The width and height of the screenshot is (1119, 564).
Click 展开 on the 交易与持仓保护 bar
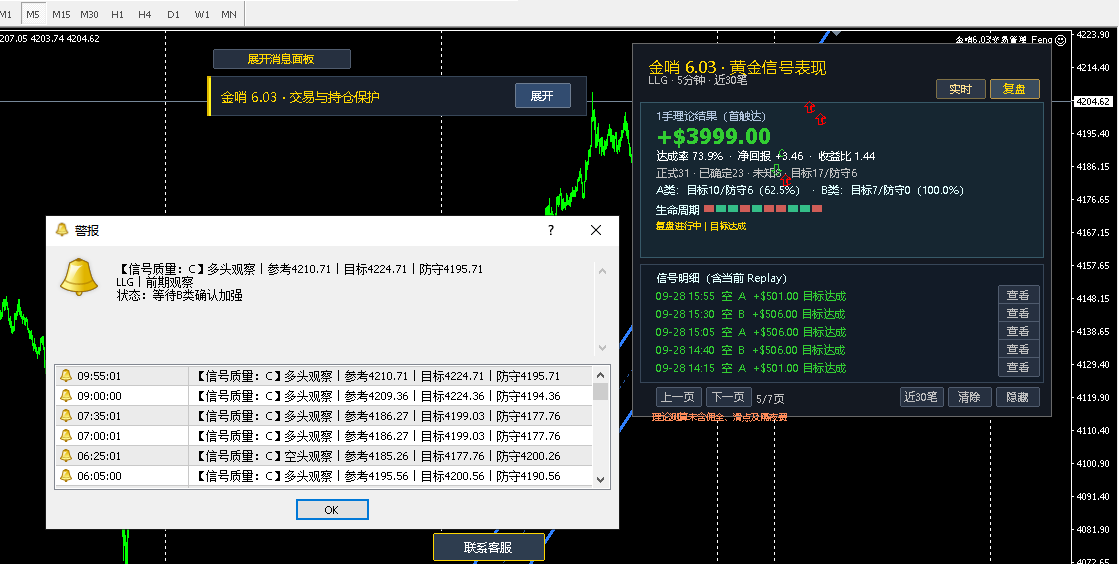542,96
